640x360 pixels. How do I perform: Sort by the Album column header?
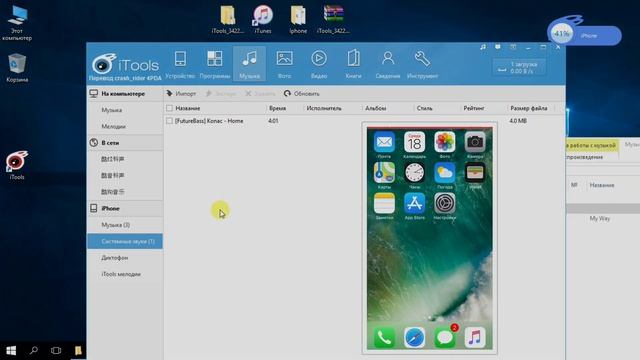[376, 108]
